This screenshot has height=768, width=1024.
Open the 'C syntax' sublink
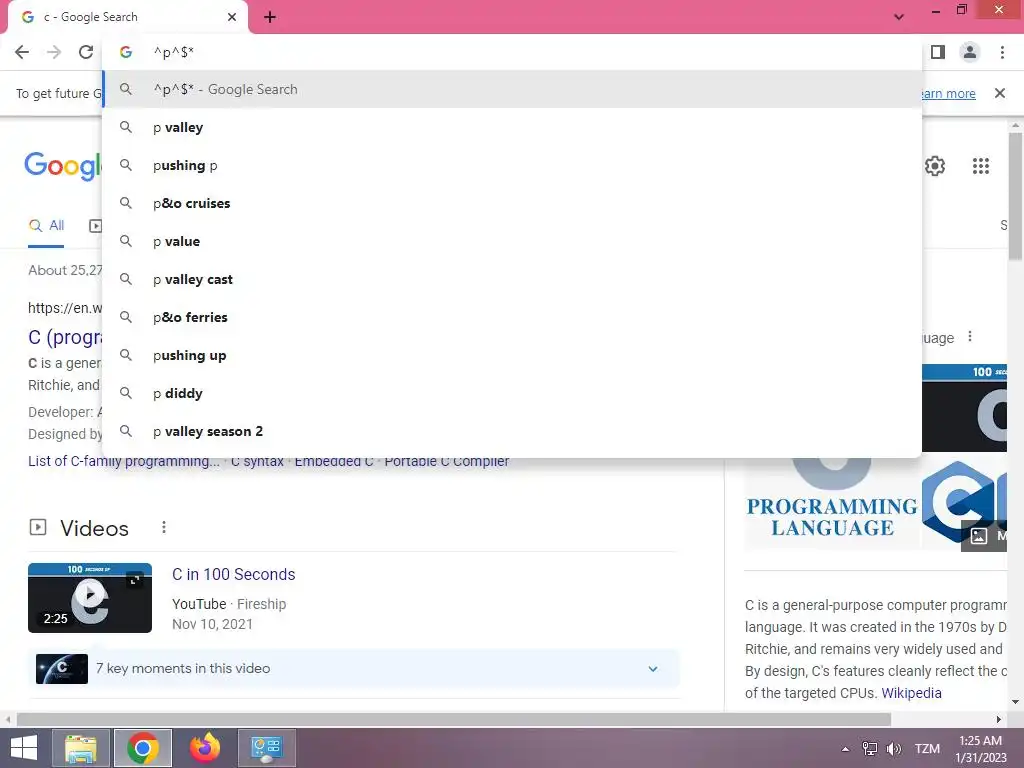click(257, 461)
